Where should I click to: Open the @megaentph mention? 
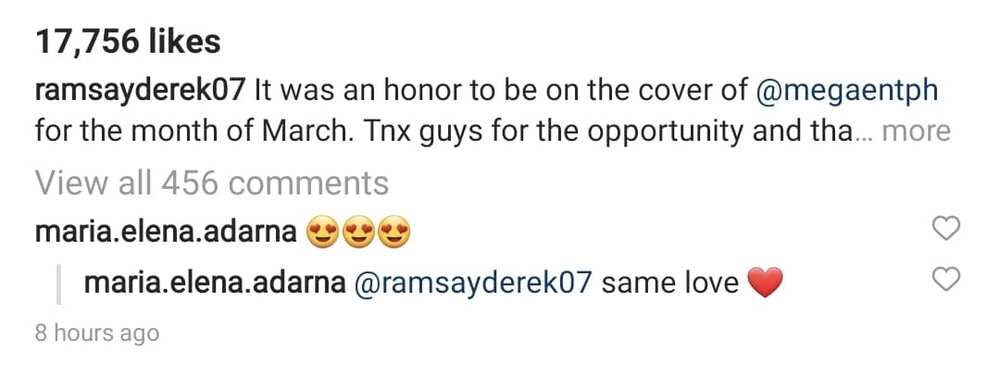[846, 93]
